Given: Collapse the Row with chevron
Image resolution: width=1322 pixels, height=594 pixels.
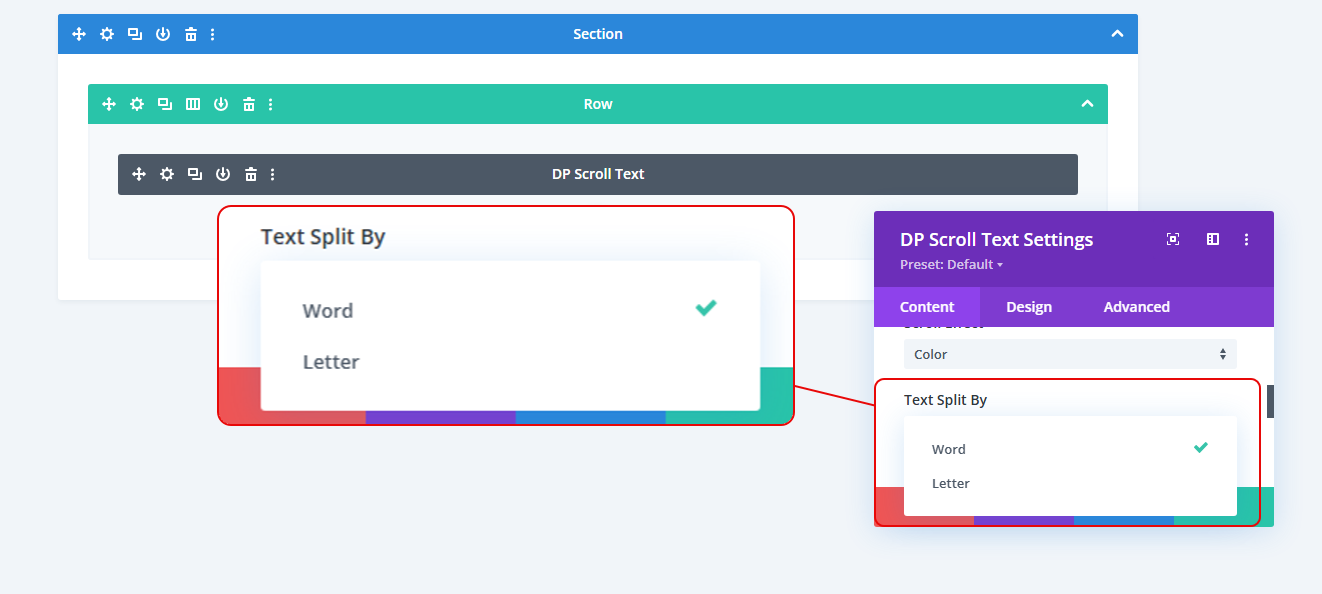Looking at the screenshot, I should (x=1087, y=104).
